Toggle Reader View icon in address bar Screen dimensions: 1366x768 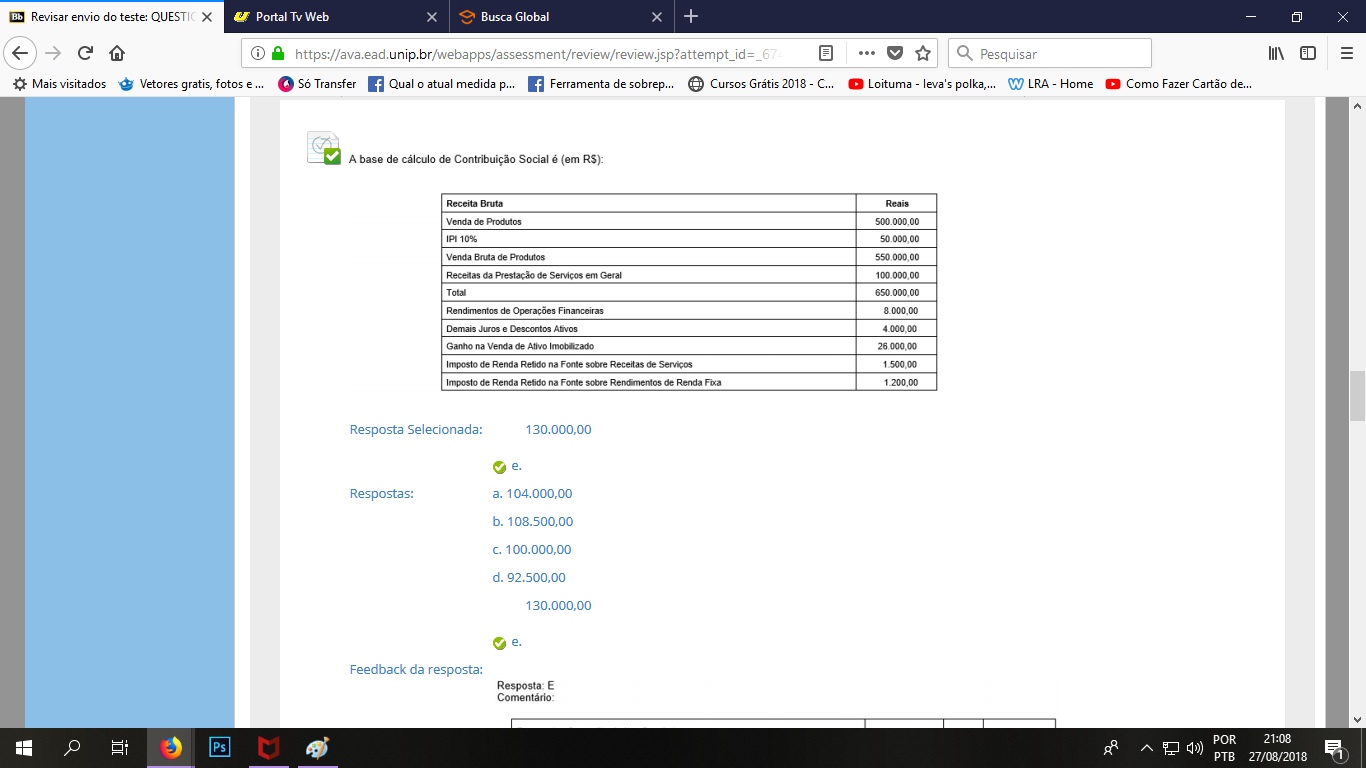(826, 53)
